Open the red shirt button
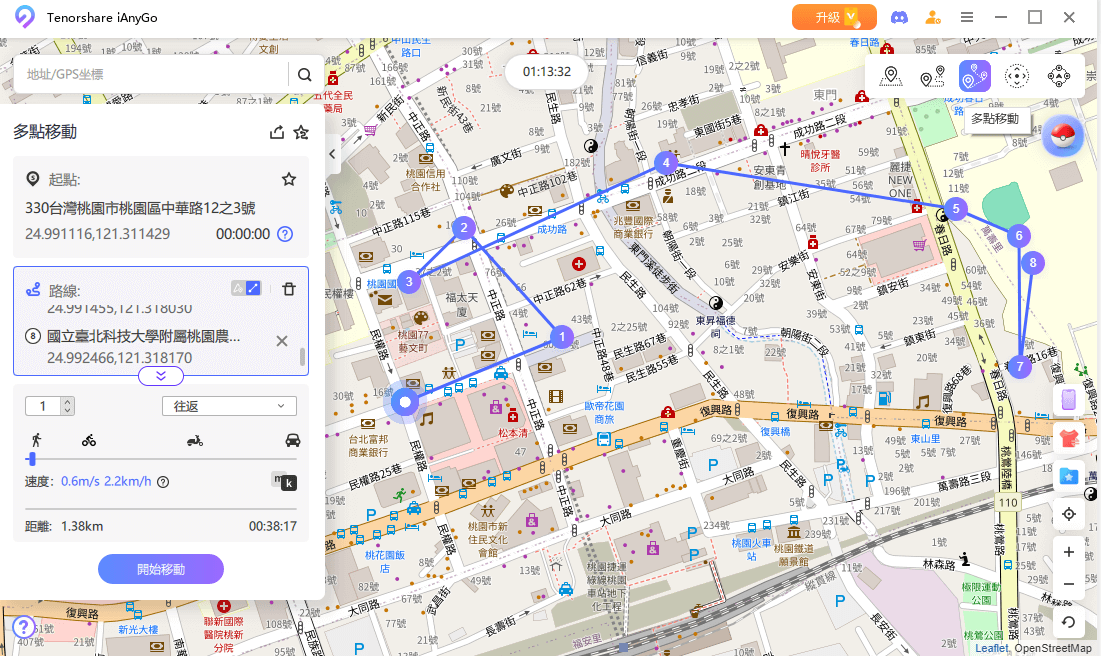 (1069, 439)
